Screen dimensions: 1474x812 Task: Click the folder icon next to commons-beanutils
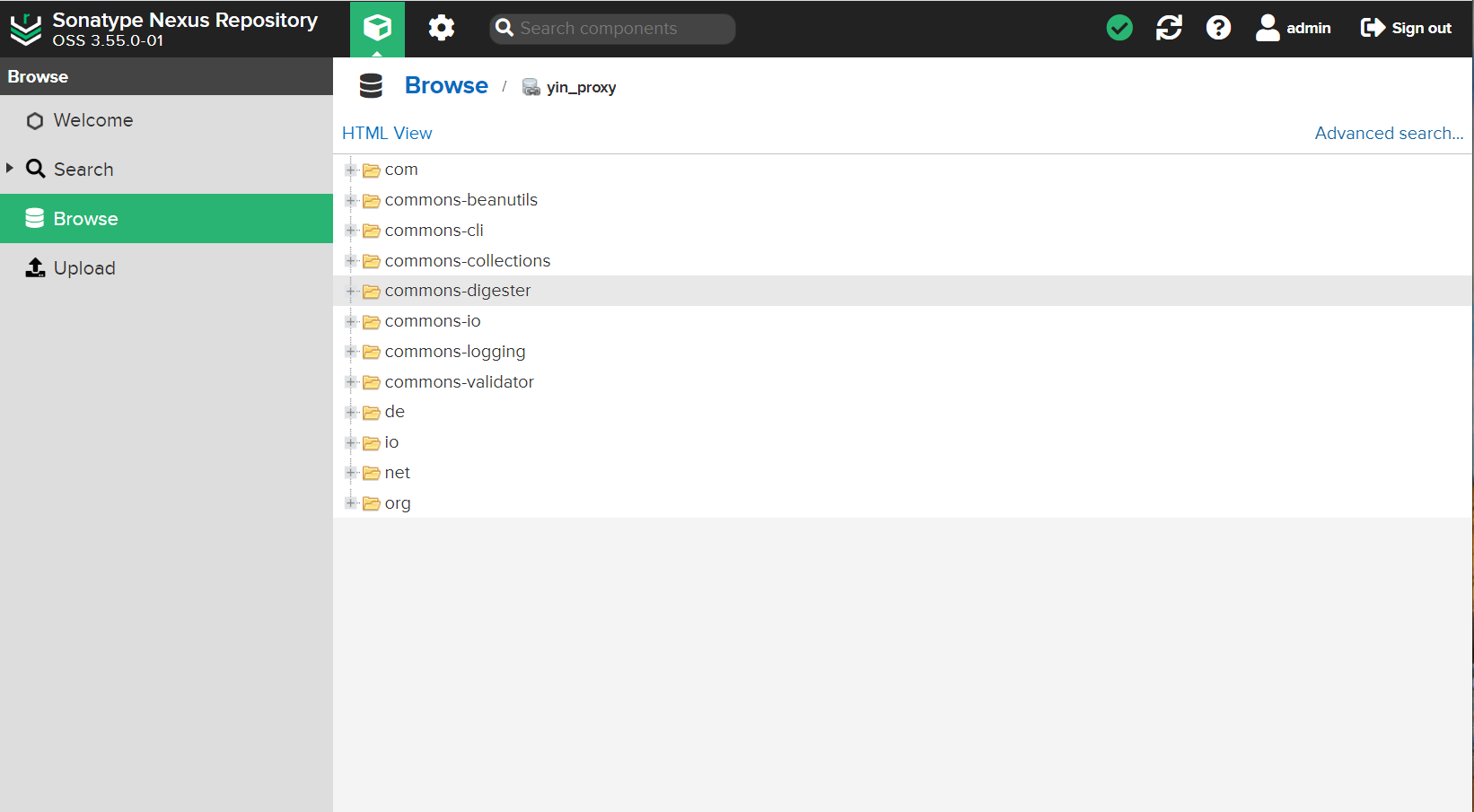coord(371,201)
